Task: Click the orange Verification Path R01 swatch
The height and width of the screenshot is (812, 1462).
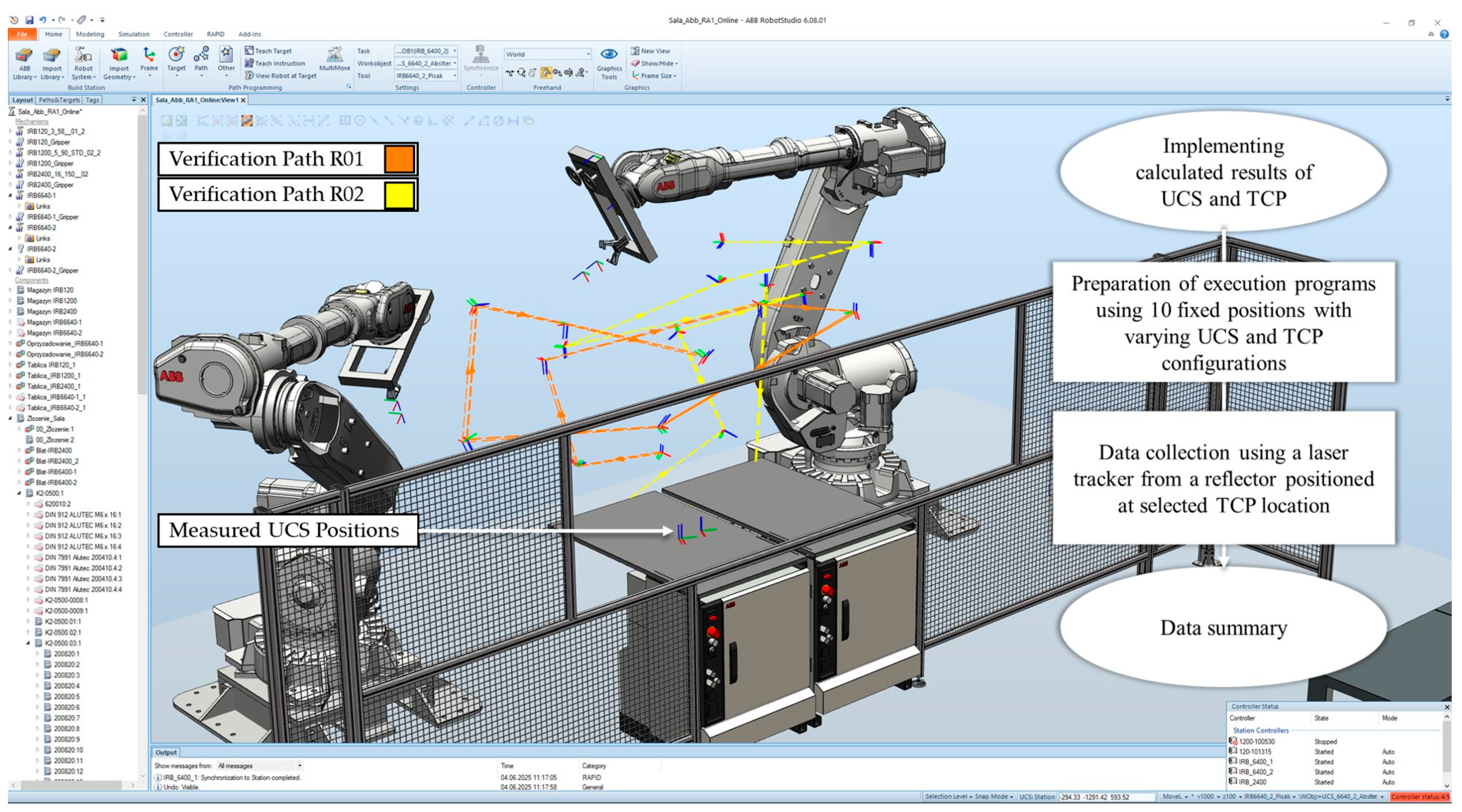Action: 399,159
